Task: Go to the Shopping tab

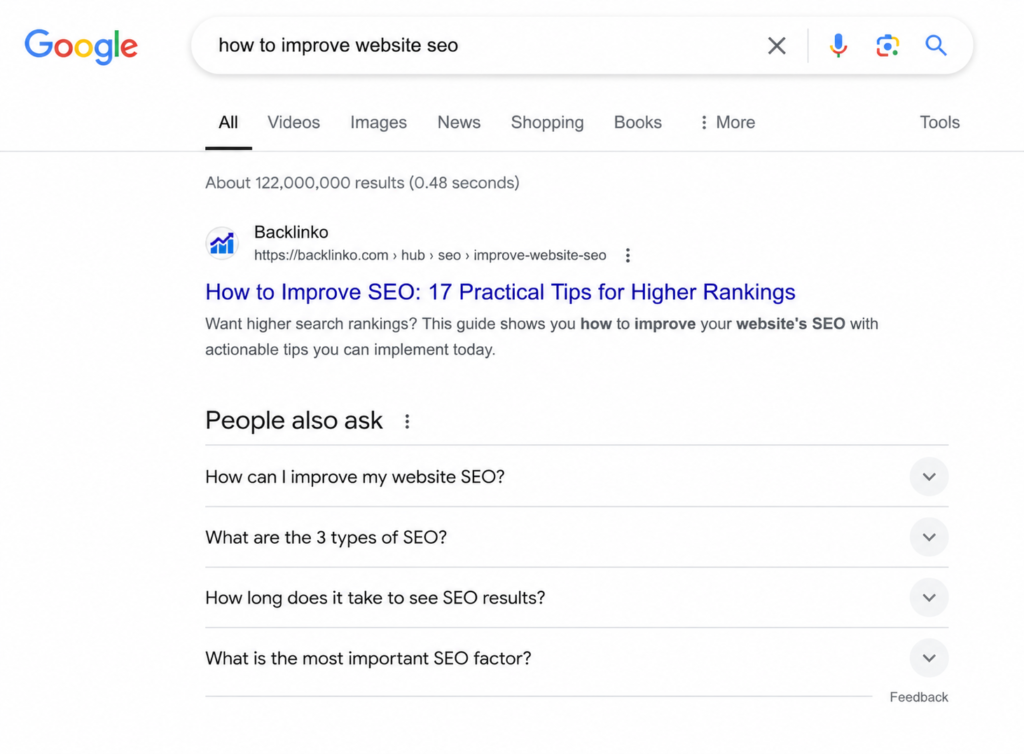Action: [547, 122]
